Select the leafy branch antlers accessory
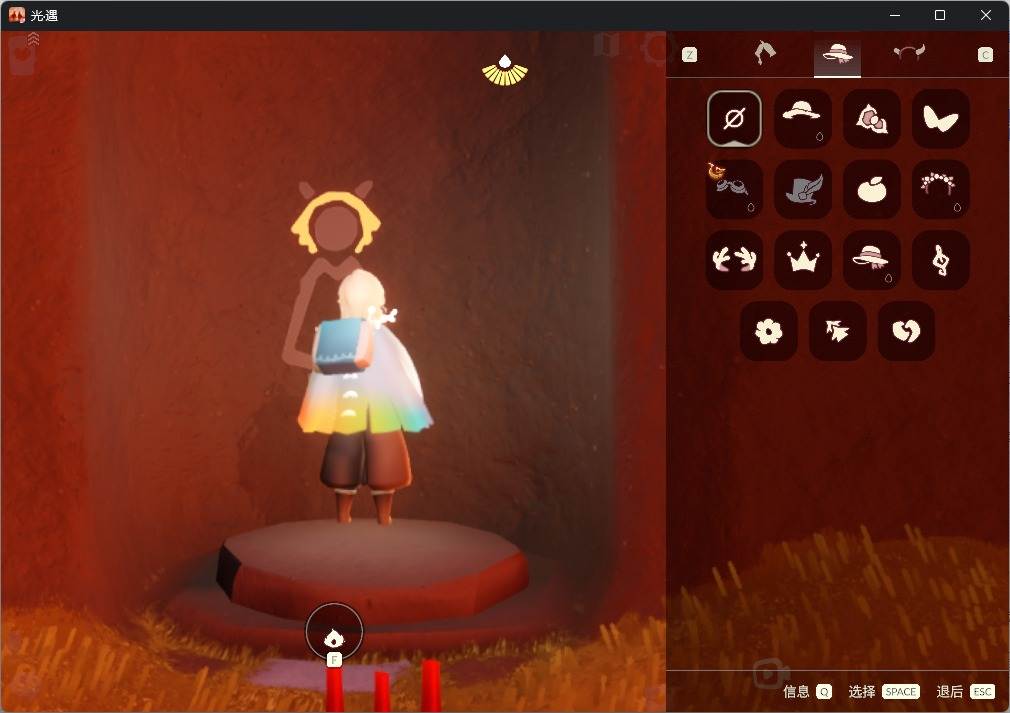Viewport: 1010px width, 713px height. tap(734, 260)
